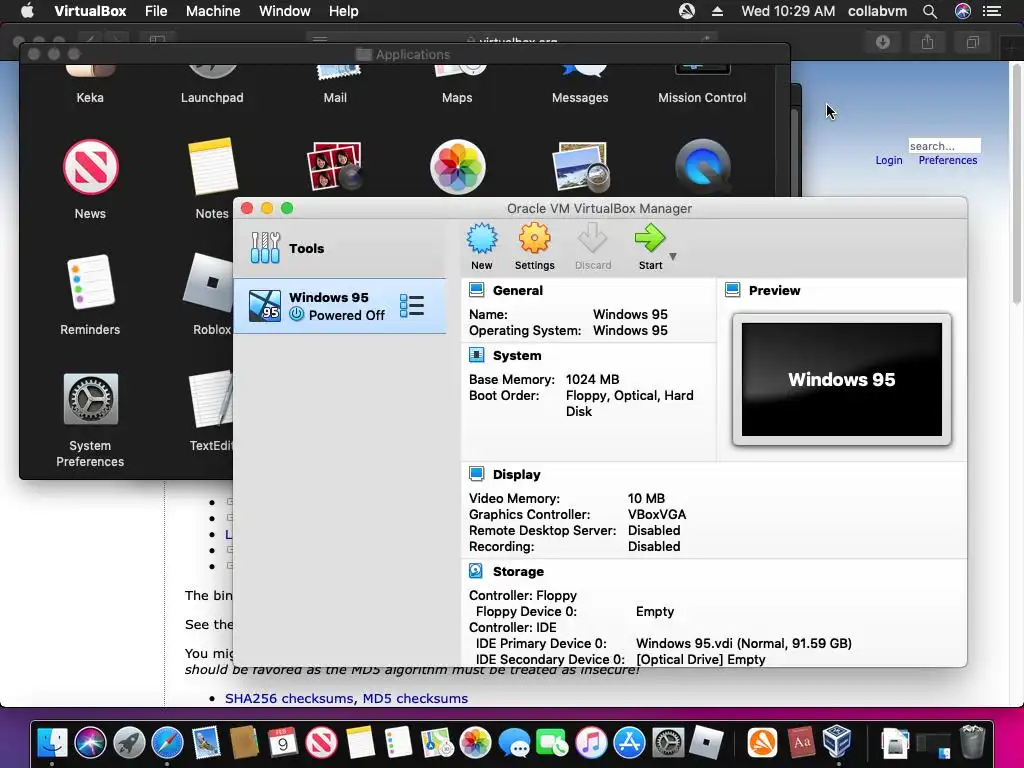Click the VBoxVGA graphics controller value
The height and width of the screenshot is (768, 1024).
click(x=657, y=515)
